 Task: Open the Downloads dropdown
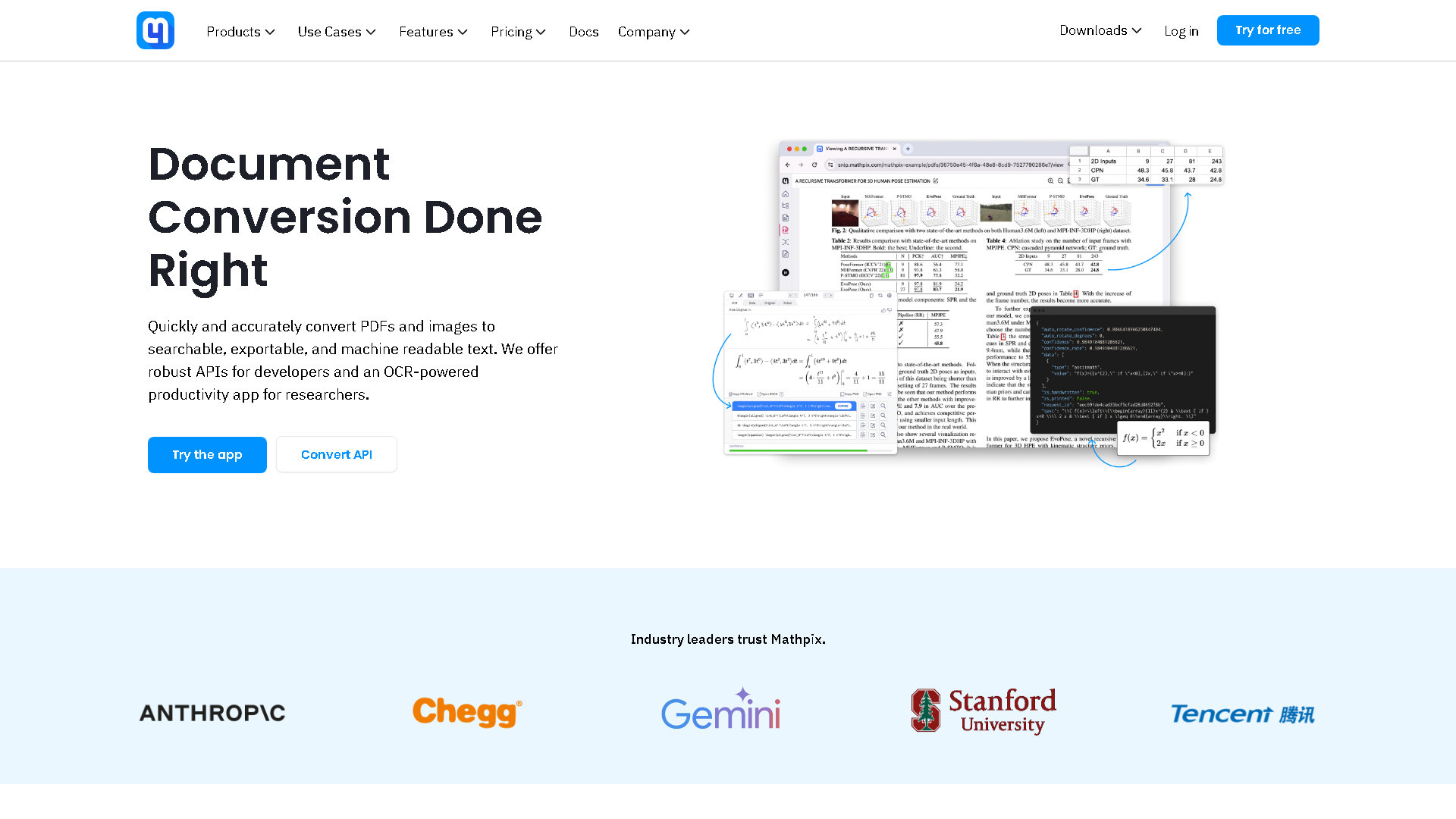(x=1100, y=30)
